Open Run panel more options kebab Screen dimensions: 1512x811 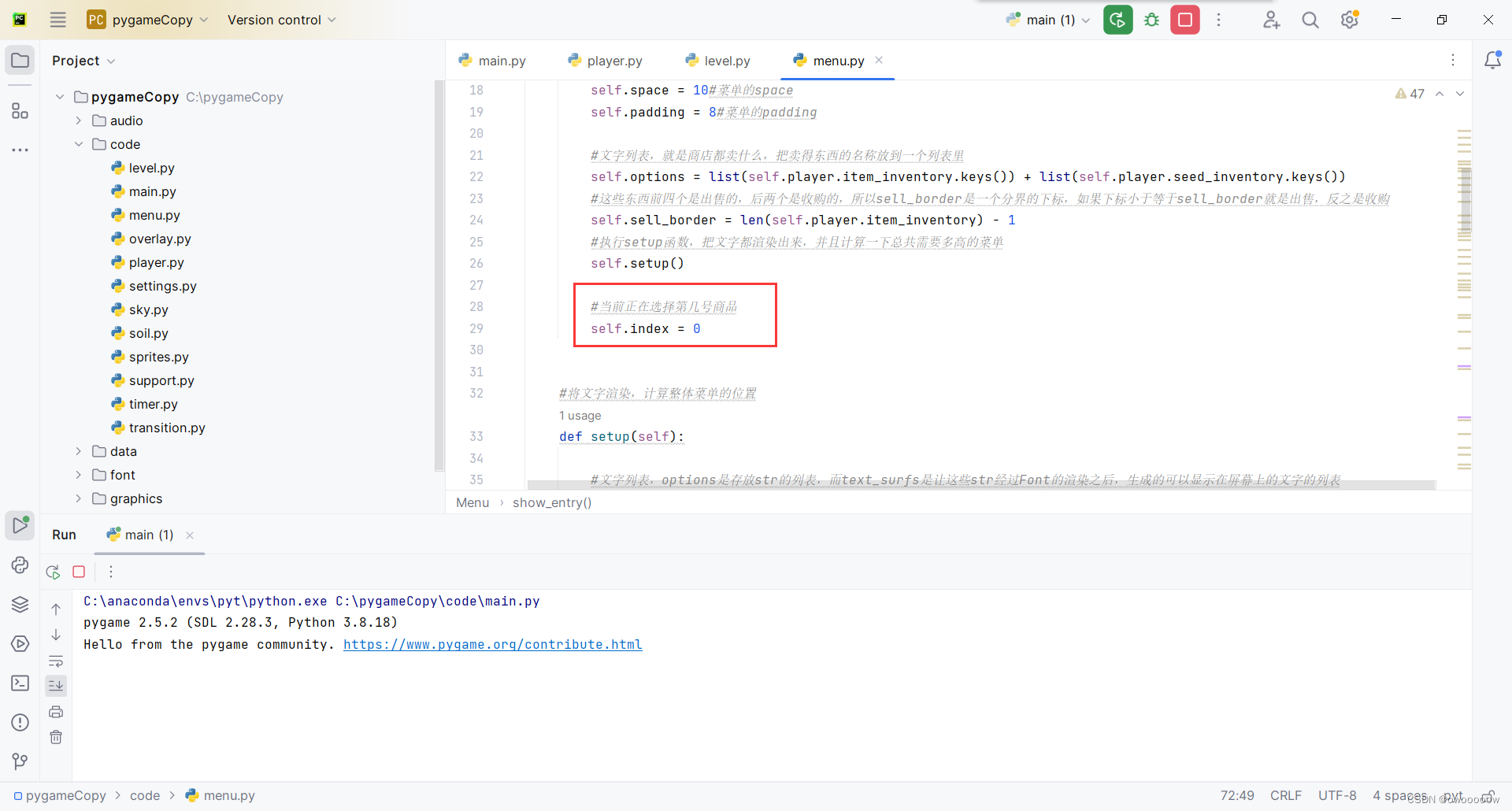111,572
